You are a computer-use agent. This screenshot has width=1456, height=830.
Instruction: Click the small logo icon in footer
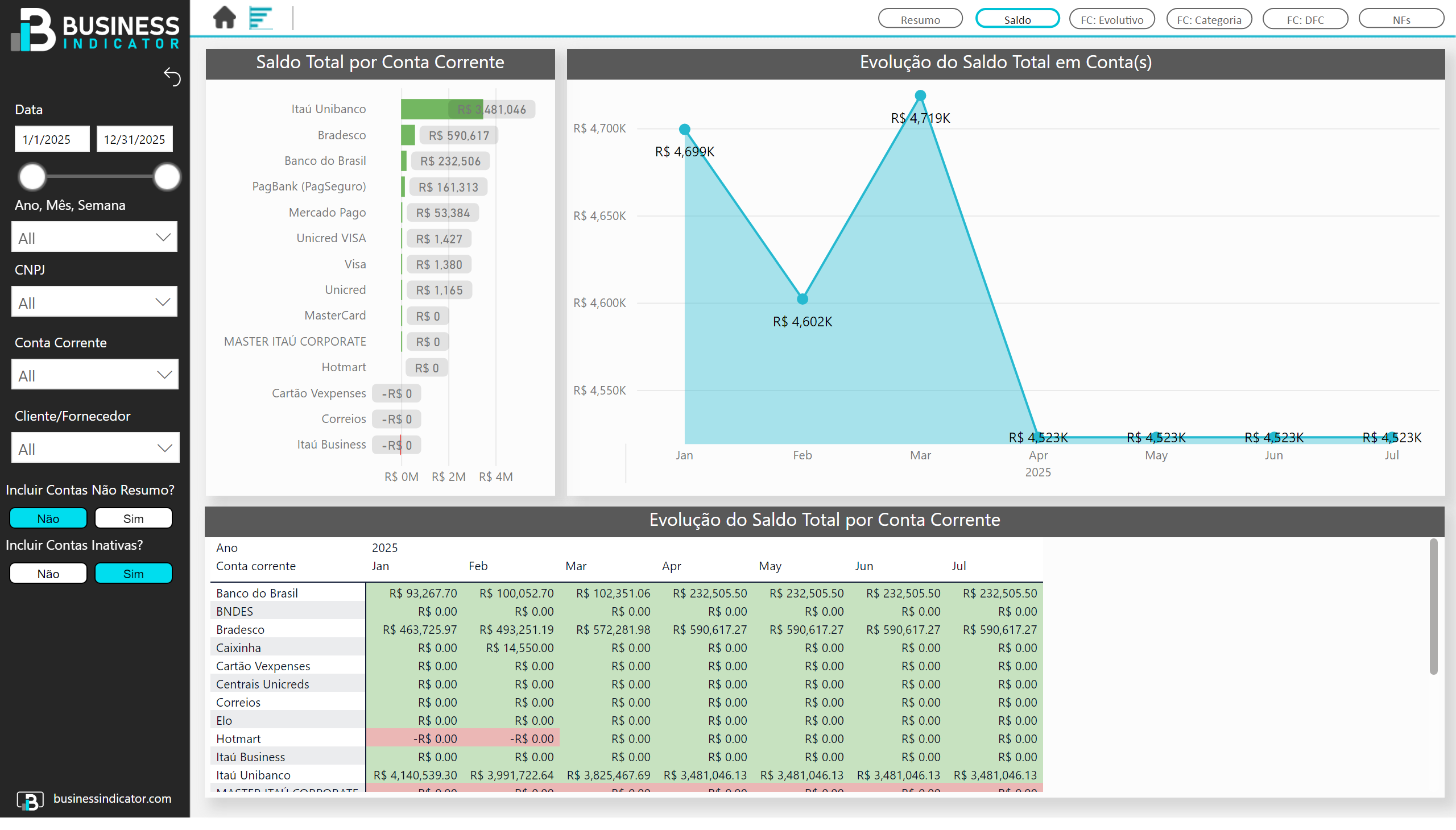point(30,800)
